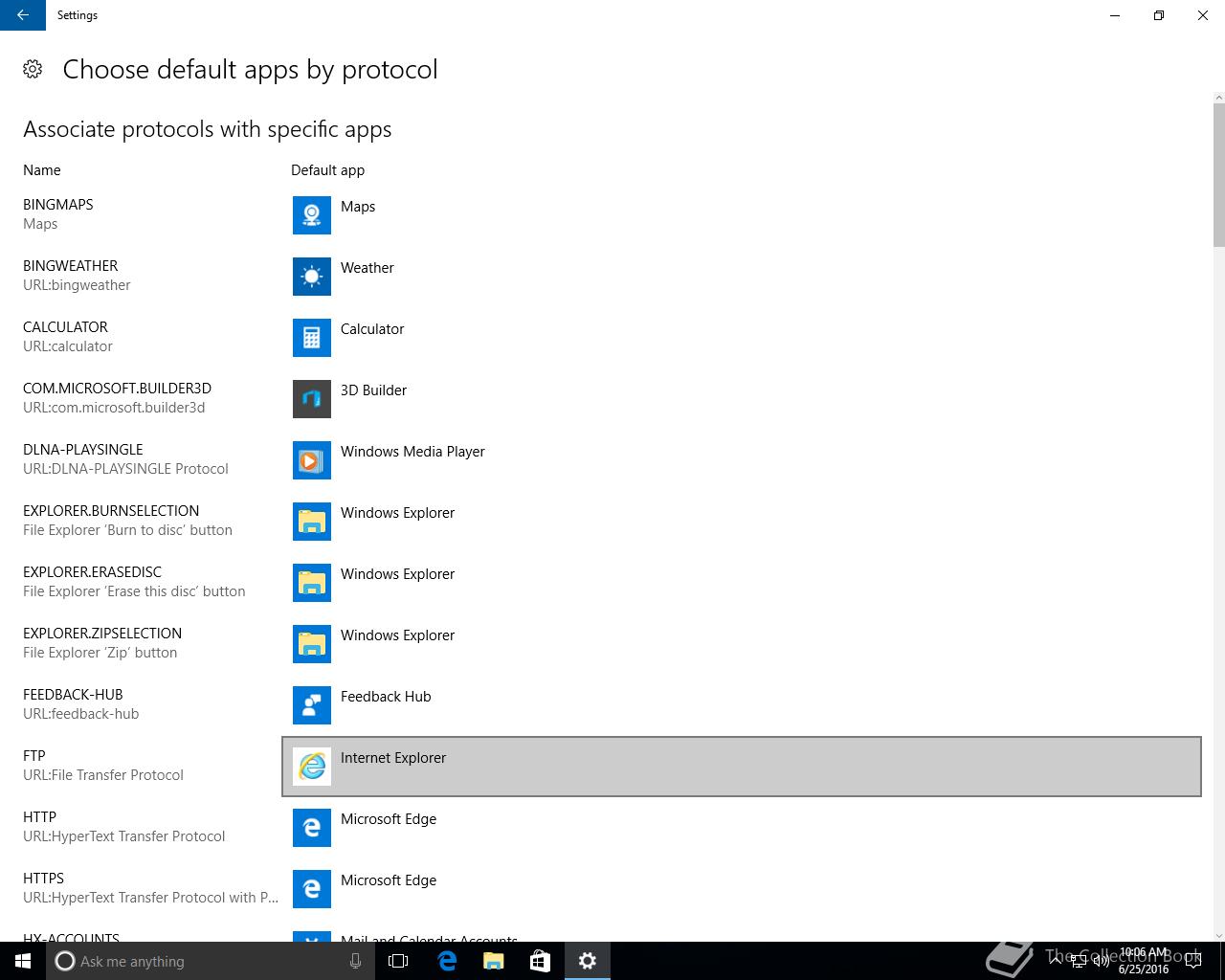Click the scrollbar up arrow

coord(1218,97)
